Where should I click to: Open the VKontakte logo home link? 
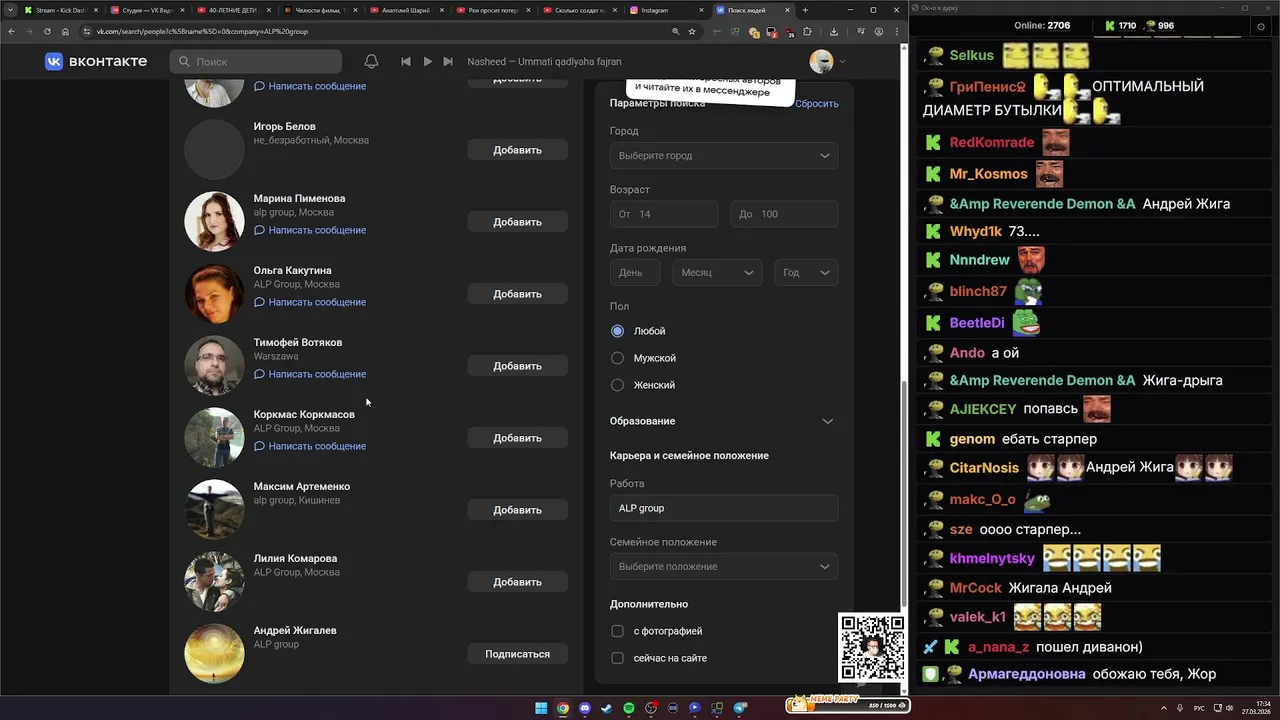click(x=96, y=61)
